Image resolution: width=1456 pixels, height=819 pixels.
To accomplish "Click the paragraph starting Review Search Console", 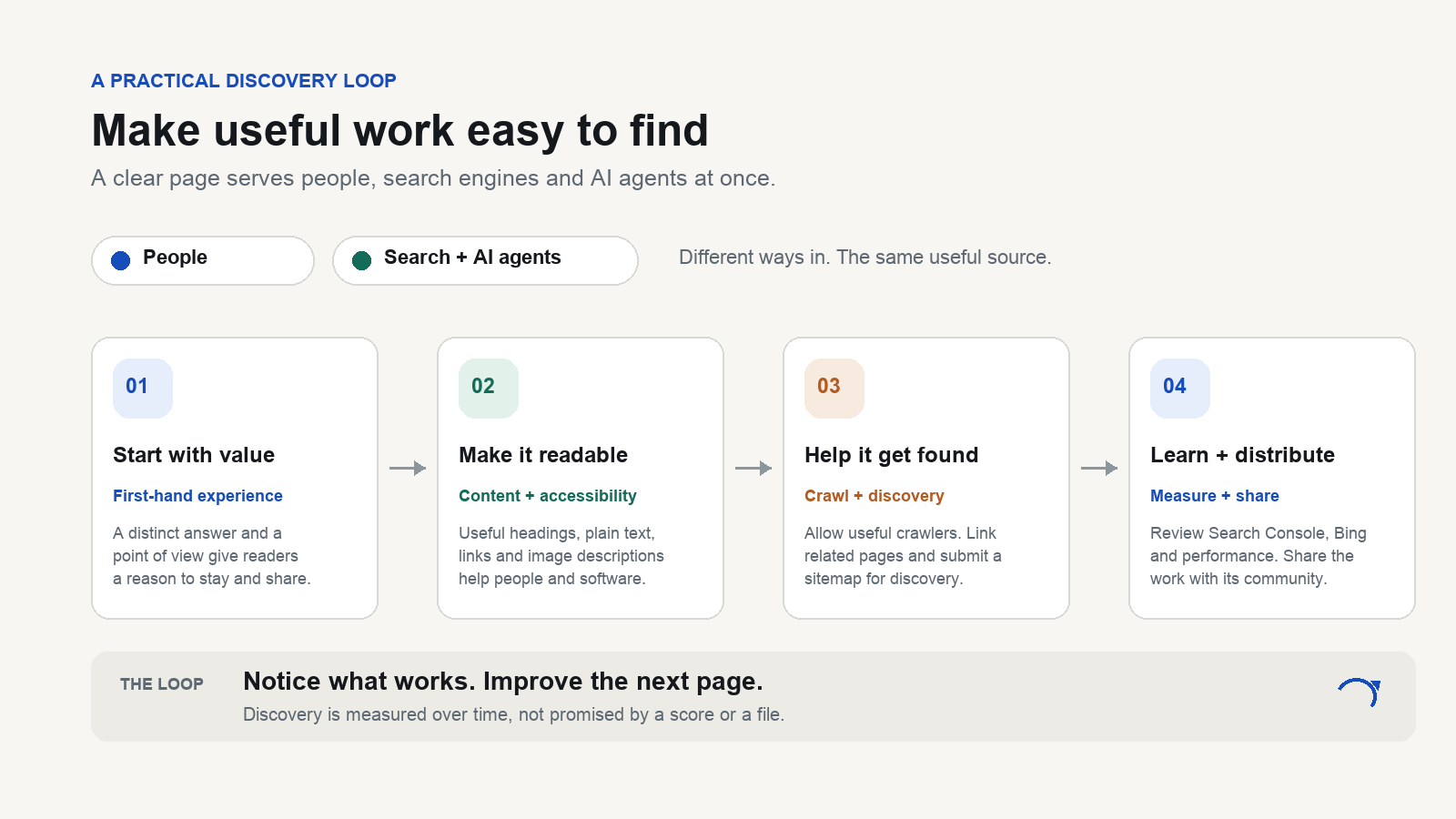I will point(1259,556).
